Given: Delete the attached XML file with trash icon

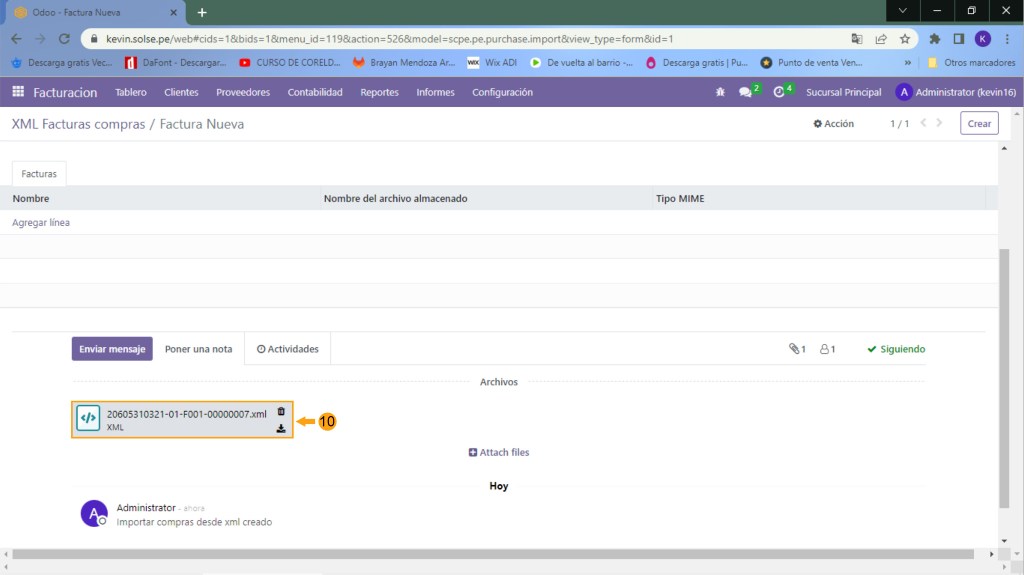Looking at the screenshot, I should tap(281, 411).
